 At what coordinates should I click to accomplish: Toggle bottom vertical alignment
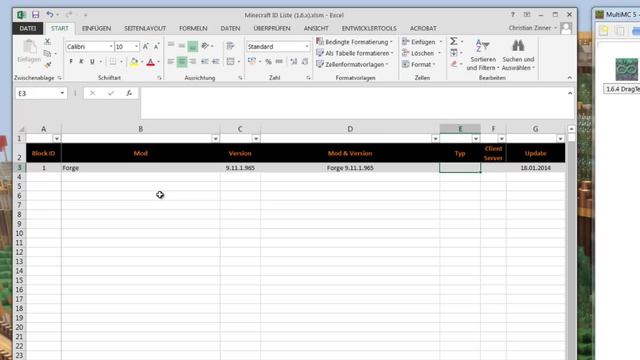tap(193, 46)
